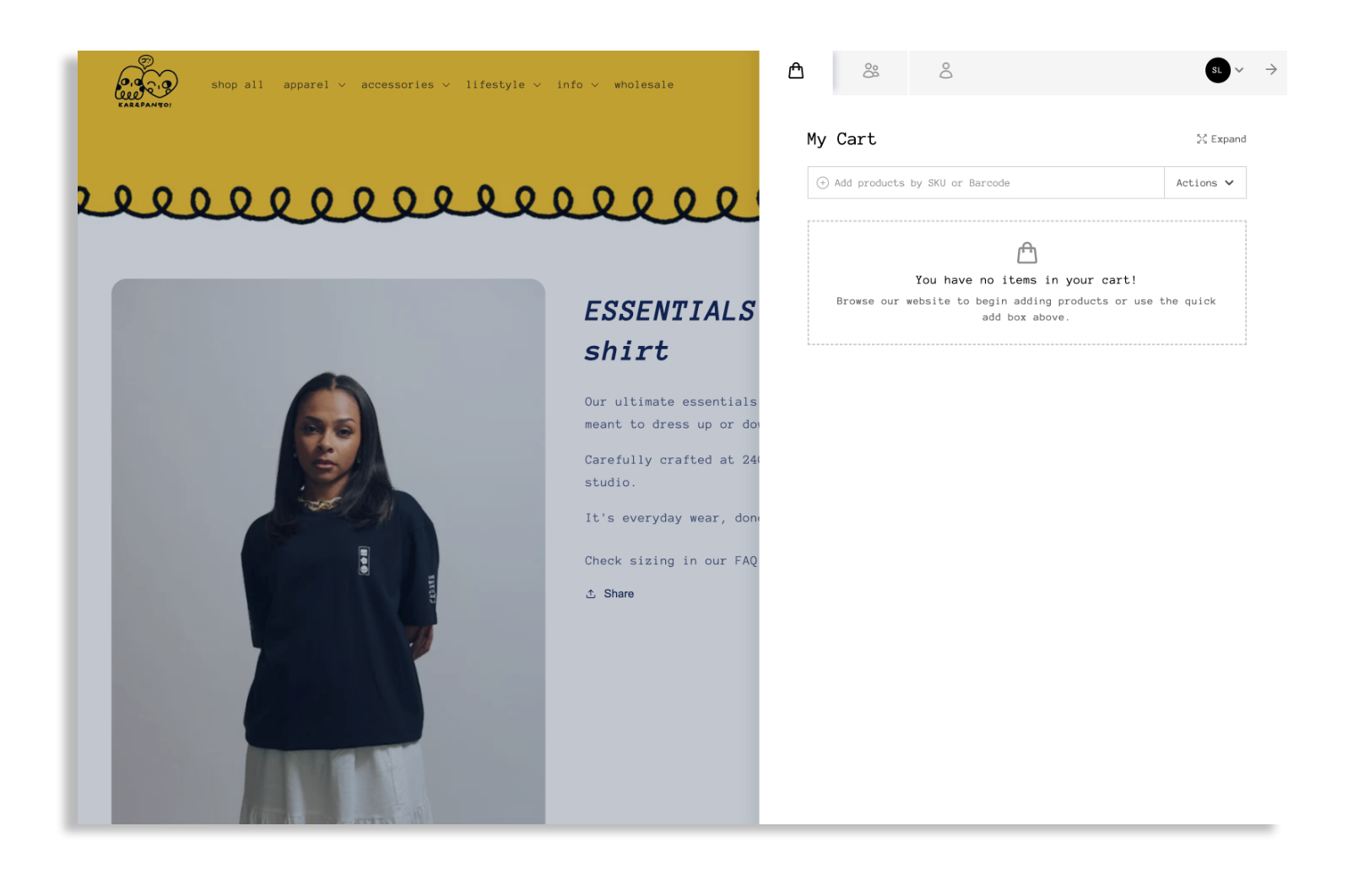Click the right arrow collapse icon
This screenshot has width=1364, height=896.
coord(1270,70)
